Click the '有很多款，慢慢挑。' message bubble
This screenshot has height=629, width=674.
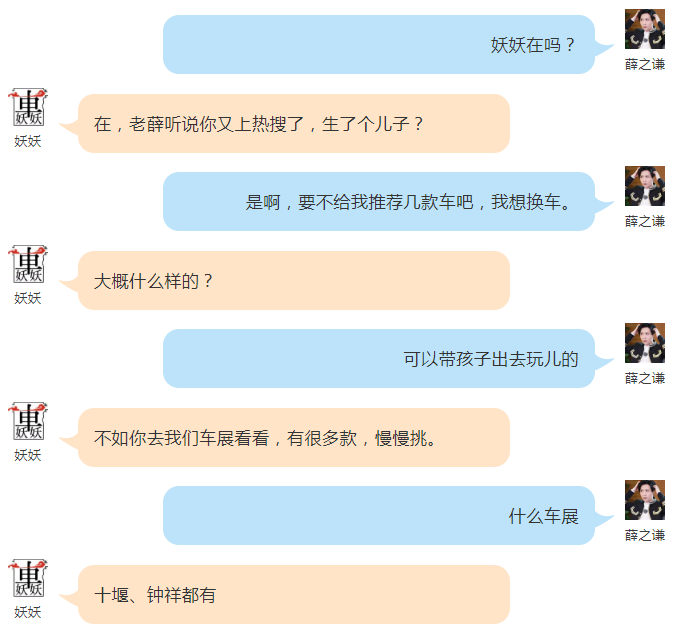click(x=294, y=438)
